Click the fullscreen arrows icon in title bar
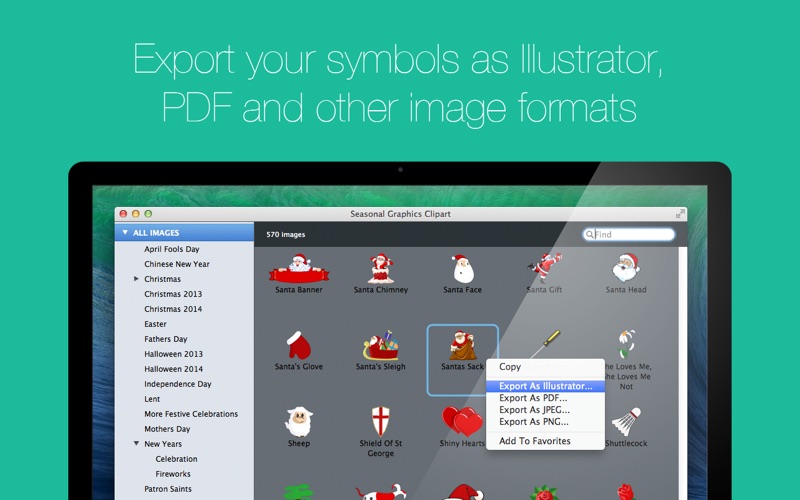The width and height of the screenshot is (800, 500). (680, 214)
